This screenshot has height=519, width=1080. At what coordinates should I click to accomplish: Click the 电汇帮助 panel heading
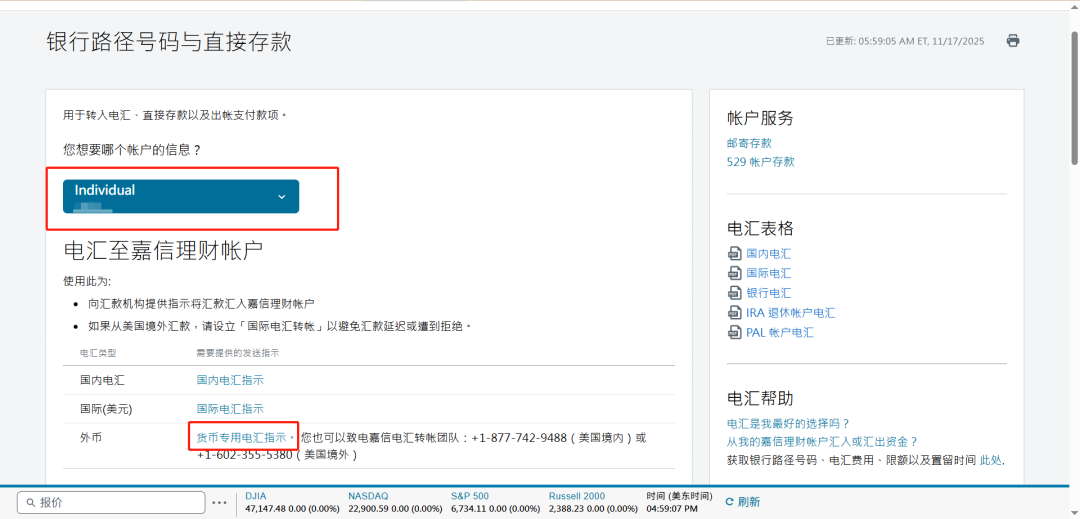[x=760, y=398]
